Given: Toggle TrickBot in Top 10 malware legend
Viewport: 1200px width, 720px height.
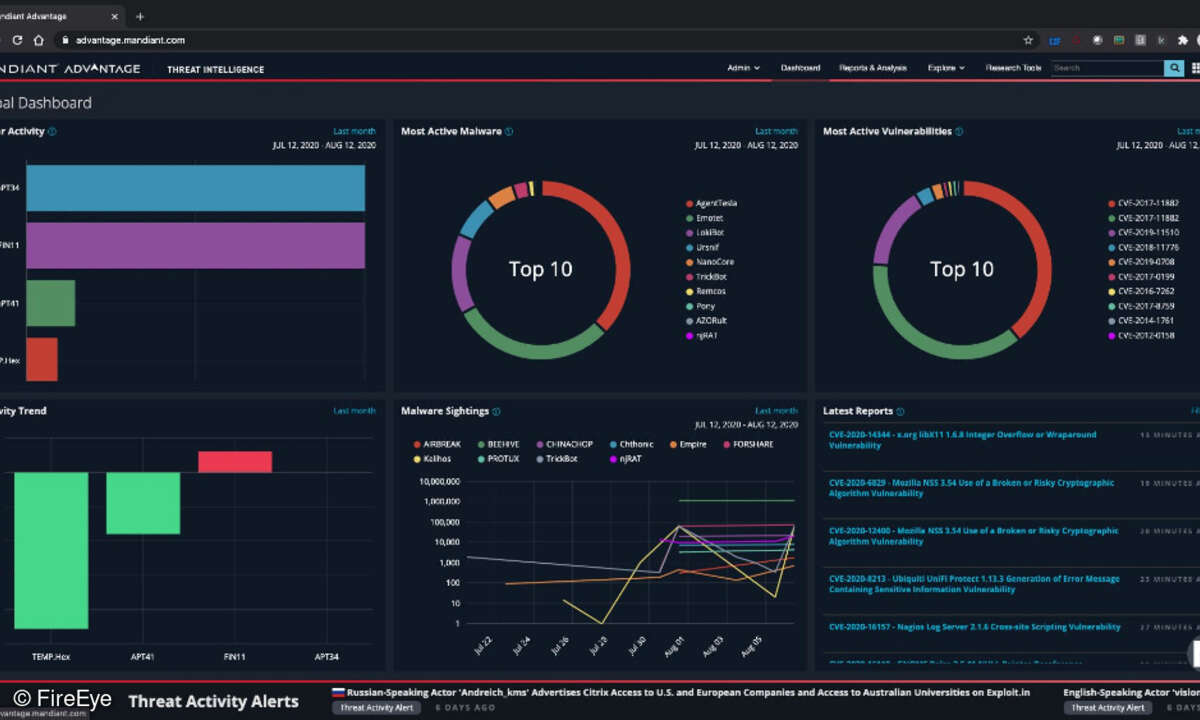Looking at the screenshot, I should click(x=706, y=276).
